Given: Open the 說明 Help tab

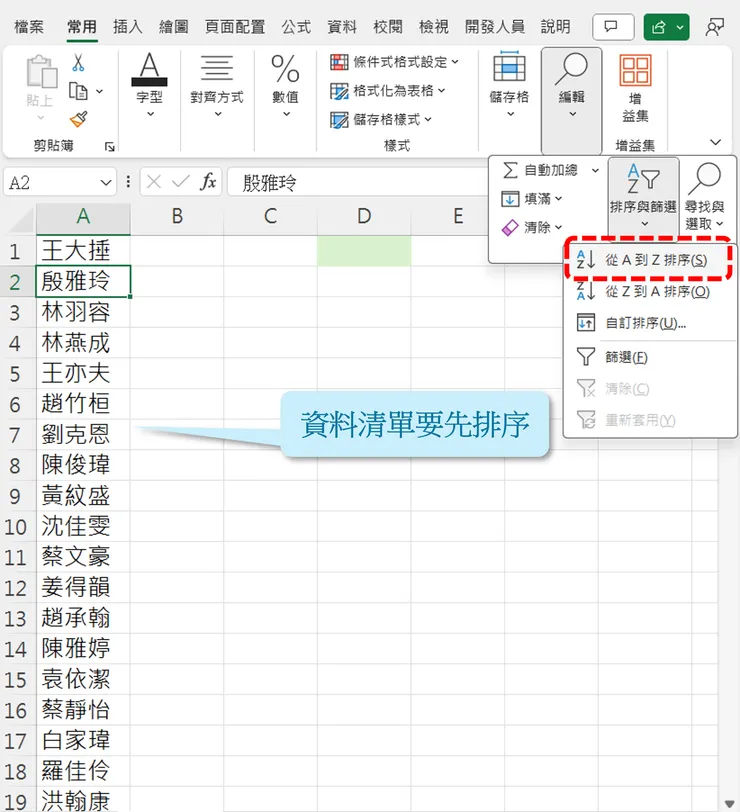Looking at the screenshot, I should [556, 27].
